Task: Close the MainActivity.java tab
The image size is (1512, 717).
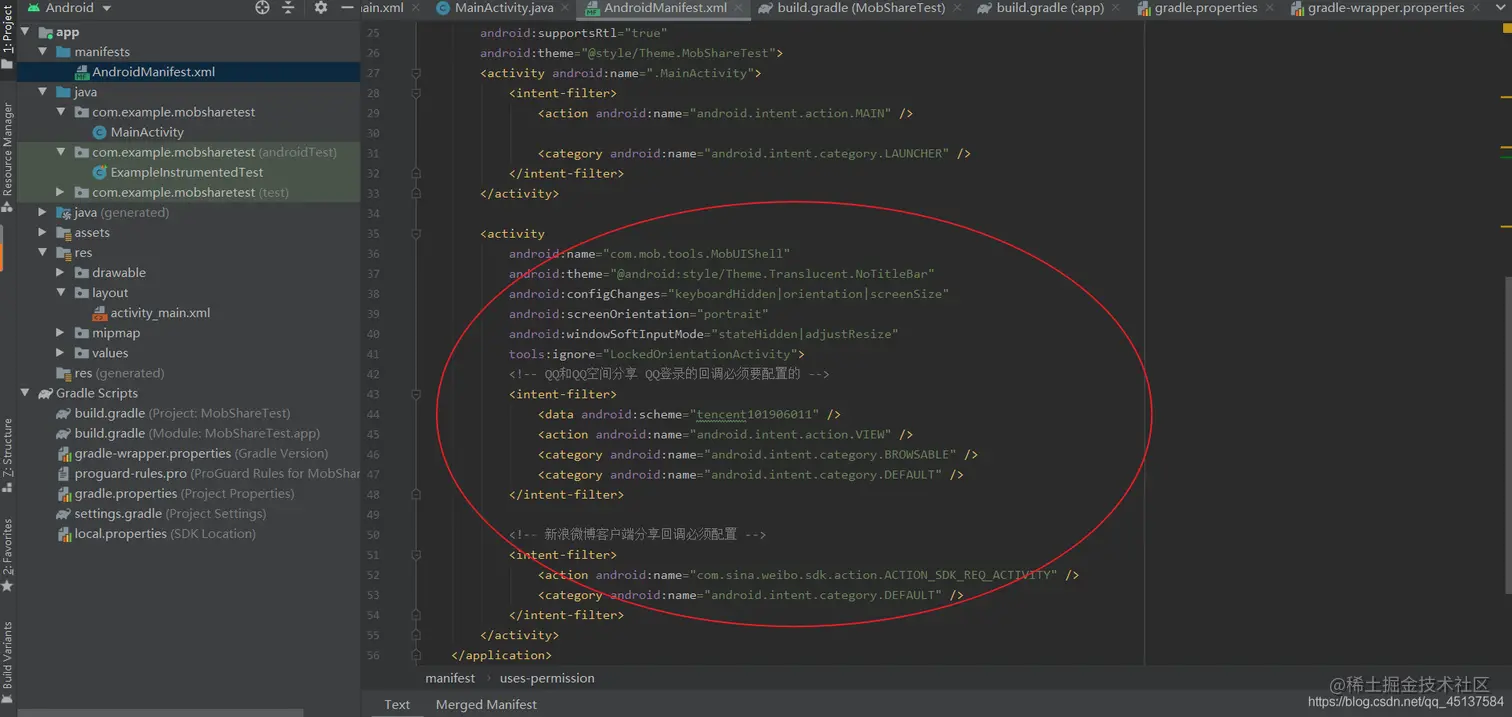Action: pyautogui.click(x=566, y=8)
